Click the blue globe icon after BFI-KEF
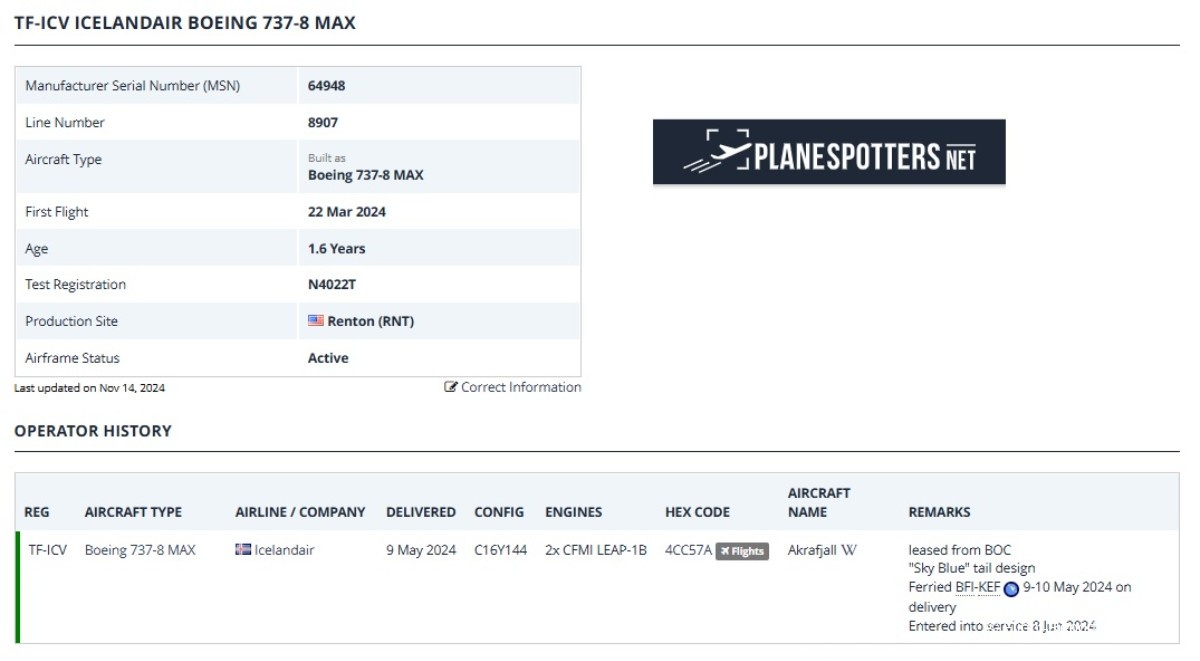The height and width of the screenshot is (661, 1200). [x=1011, y=588]
